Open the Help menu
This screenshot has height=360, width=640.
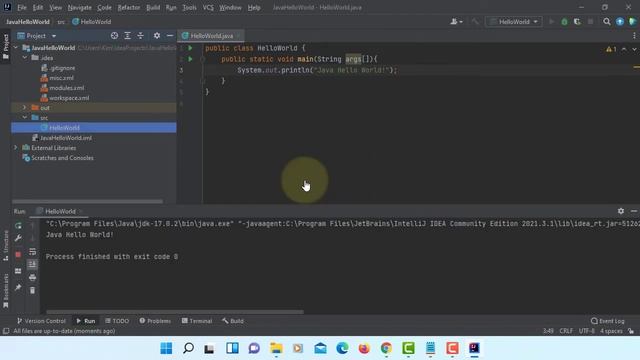253,7
